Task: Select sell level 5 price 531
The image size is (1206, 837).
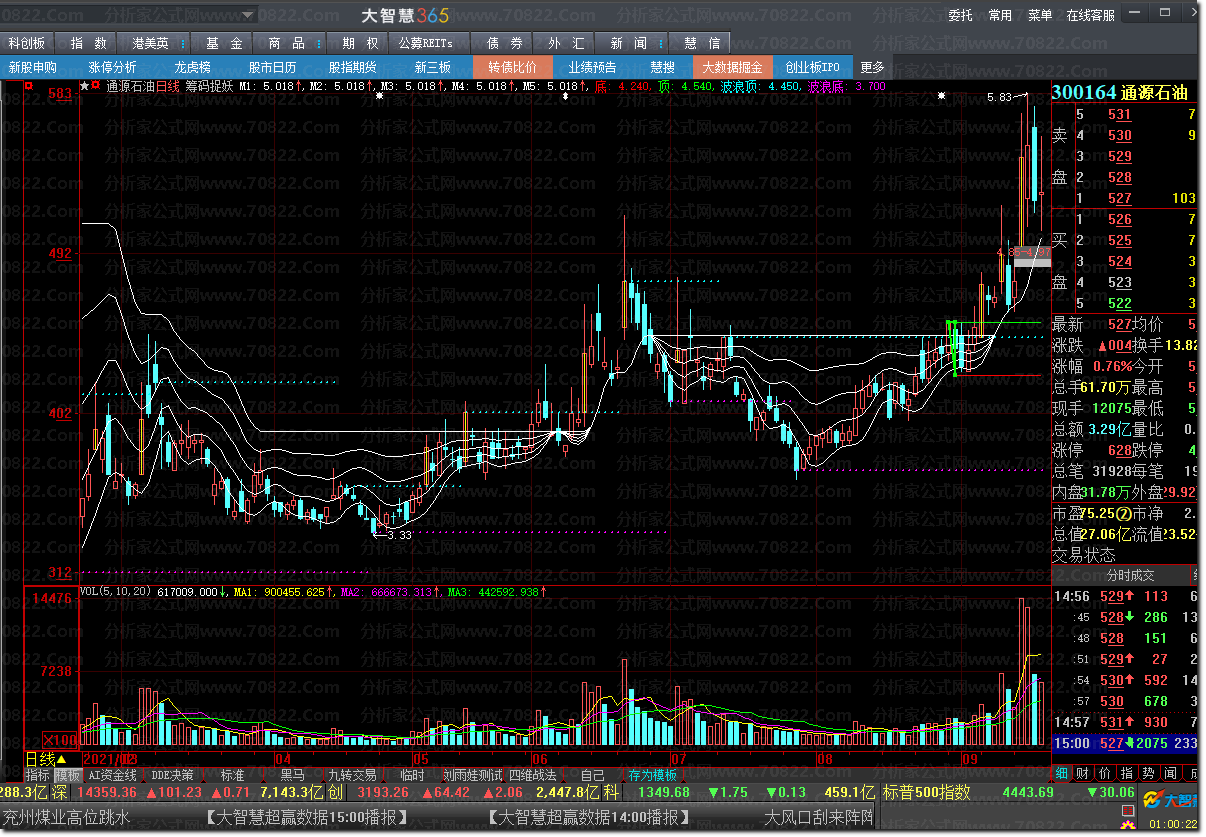Action: 1120,115
